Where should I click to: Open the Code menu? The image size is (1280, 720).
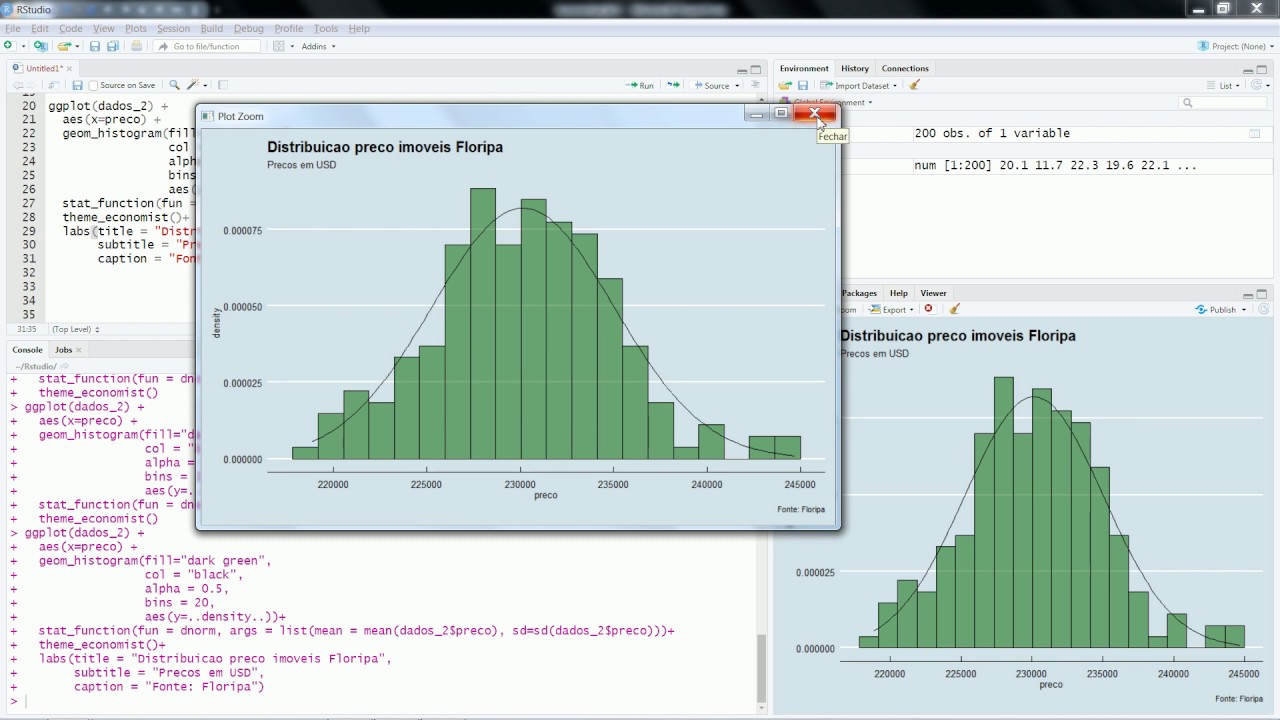[70, 28]
